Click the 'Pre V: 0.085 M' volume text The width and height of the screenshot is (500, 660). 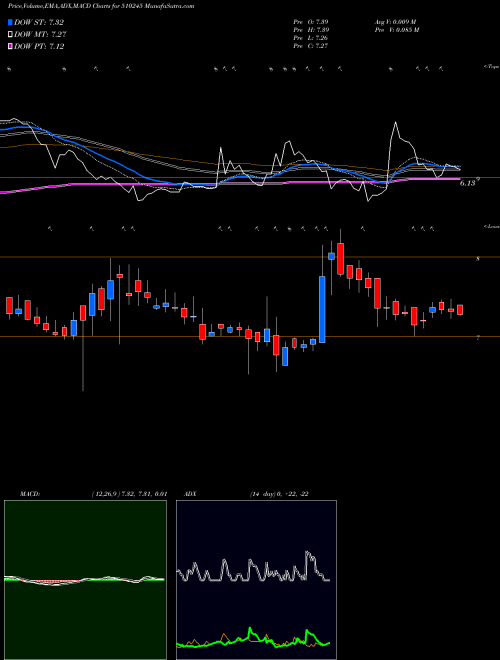pos(397,30)
